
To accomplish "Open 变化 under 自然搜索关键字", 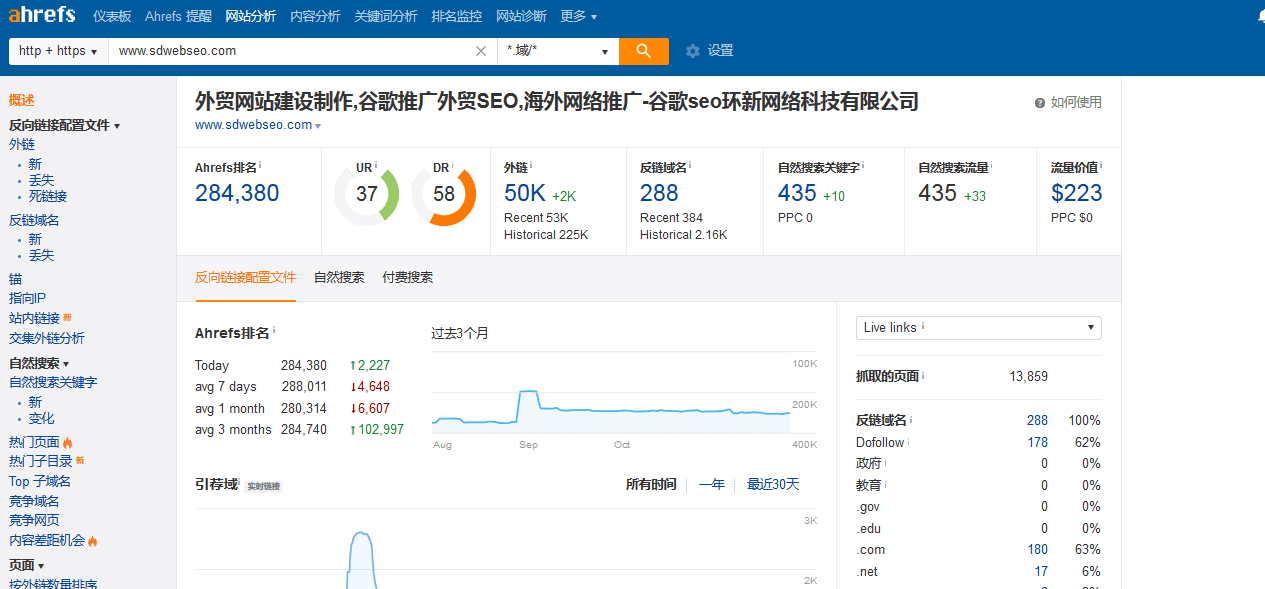I will pyautogui.click(x=41, y=419).
